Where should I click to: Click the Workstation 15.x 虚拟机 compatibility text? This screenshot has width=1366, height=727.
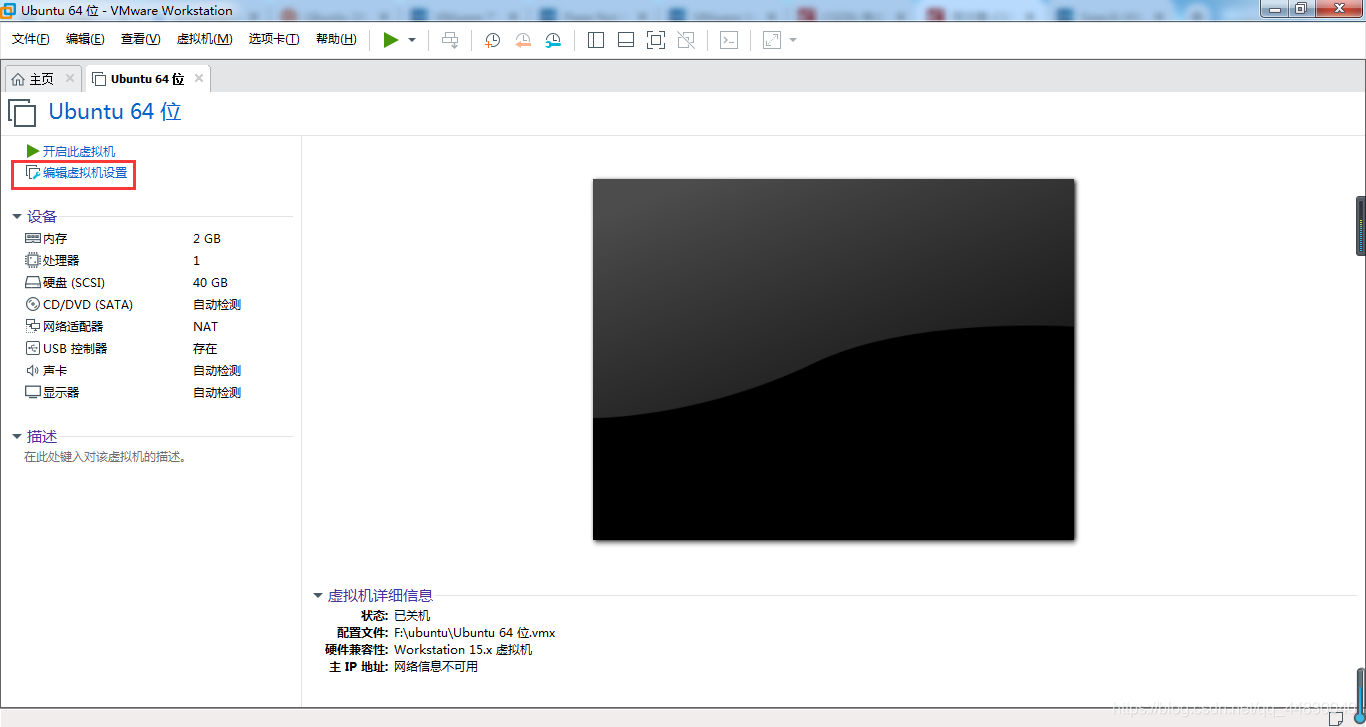[463, 650]
